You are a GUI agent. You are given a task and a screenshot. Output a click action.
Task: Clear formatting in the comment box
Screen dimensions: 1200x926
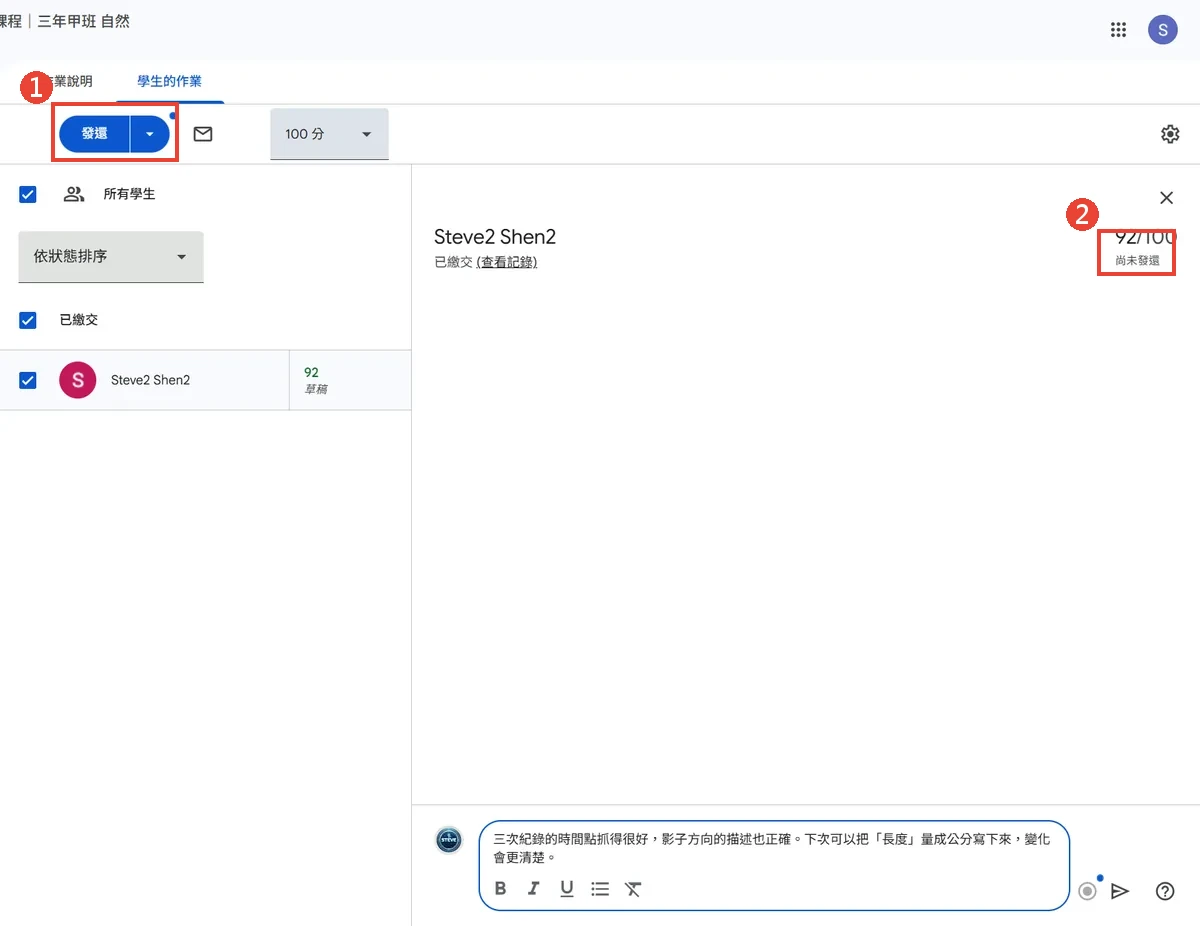(633, 889)
